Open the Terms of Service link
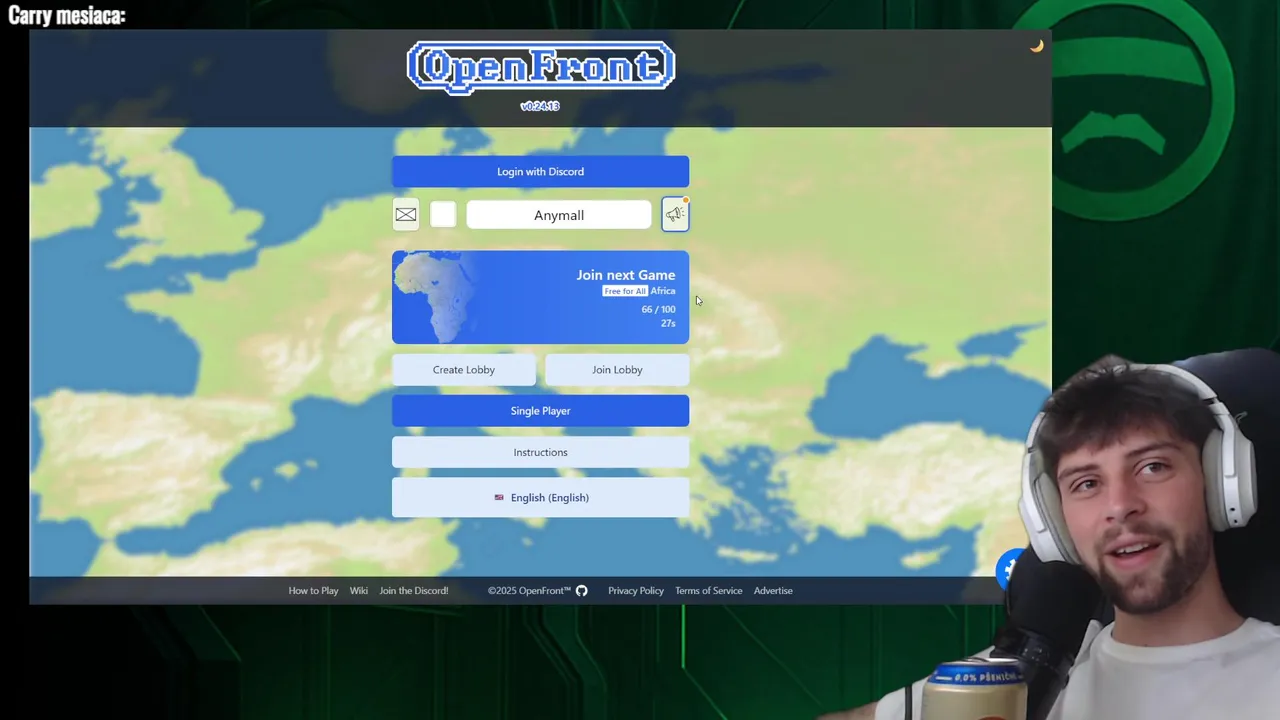The width and height of the screenshot is (1280, 720). [708, 591]
